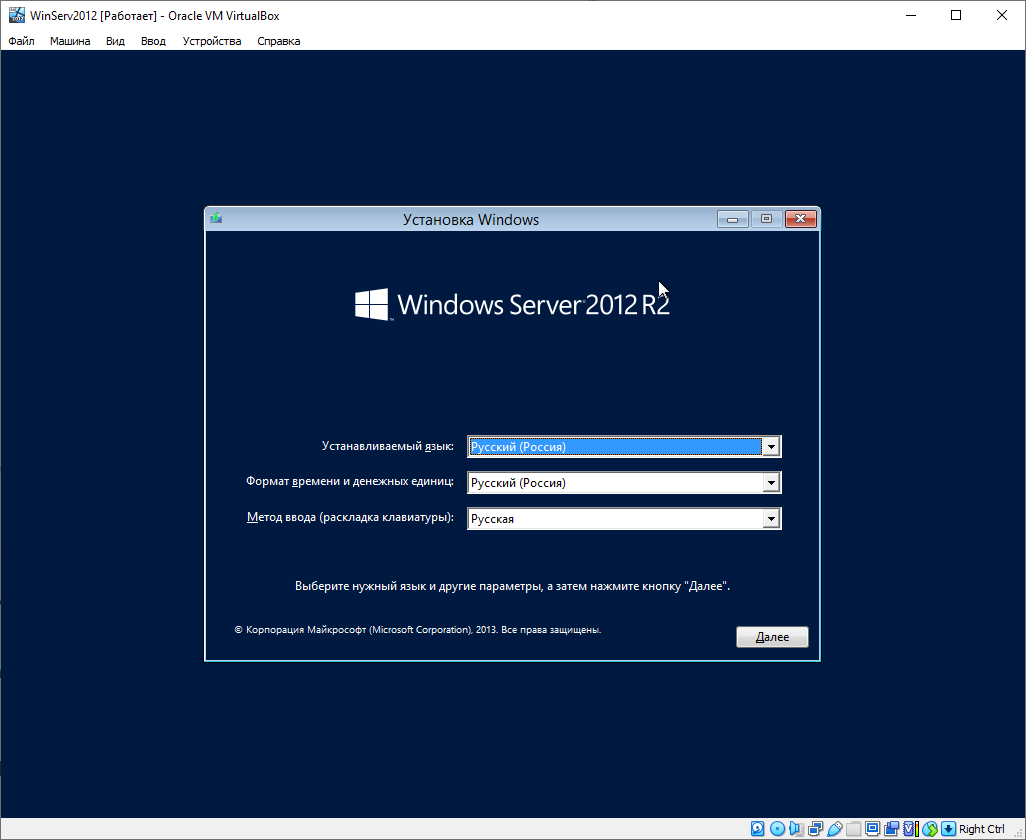Open the USB devices status icon

pos(835,829)
